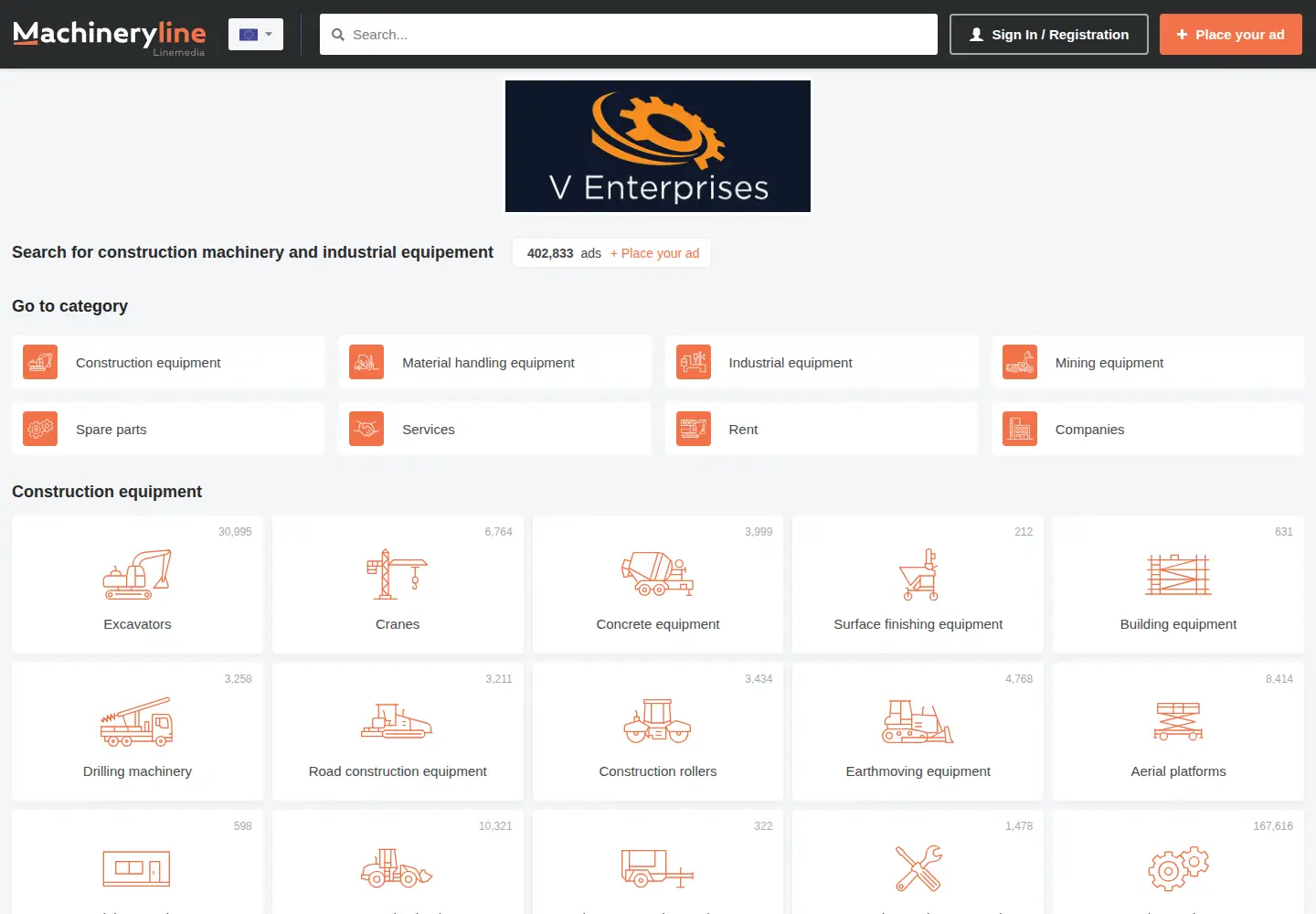Click the Road construction equipment icon
1316x914 pixels.
398,721
